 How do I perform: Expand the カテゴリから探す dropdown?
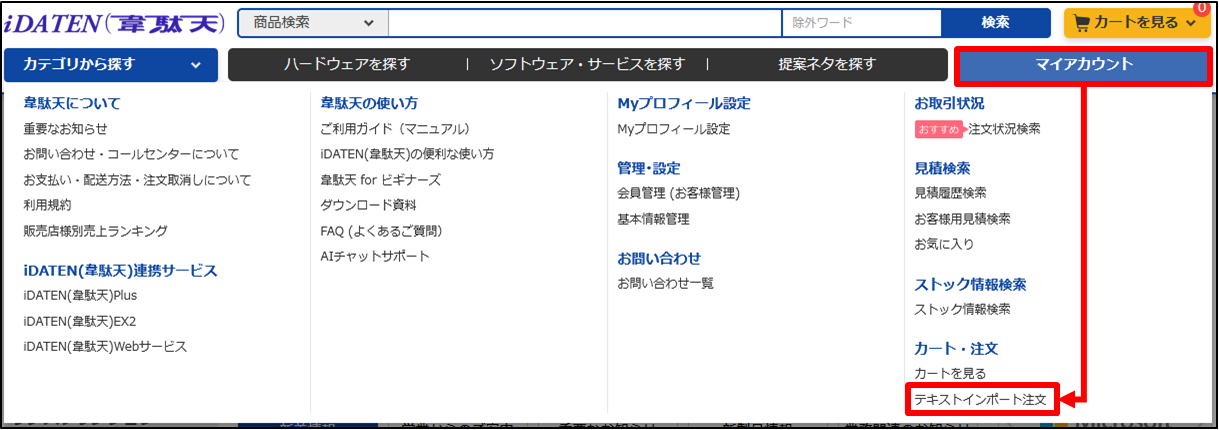[110, 65]
